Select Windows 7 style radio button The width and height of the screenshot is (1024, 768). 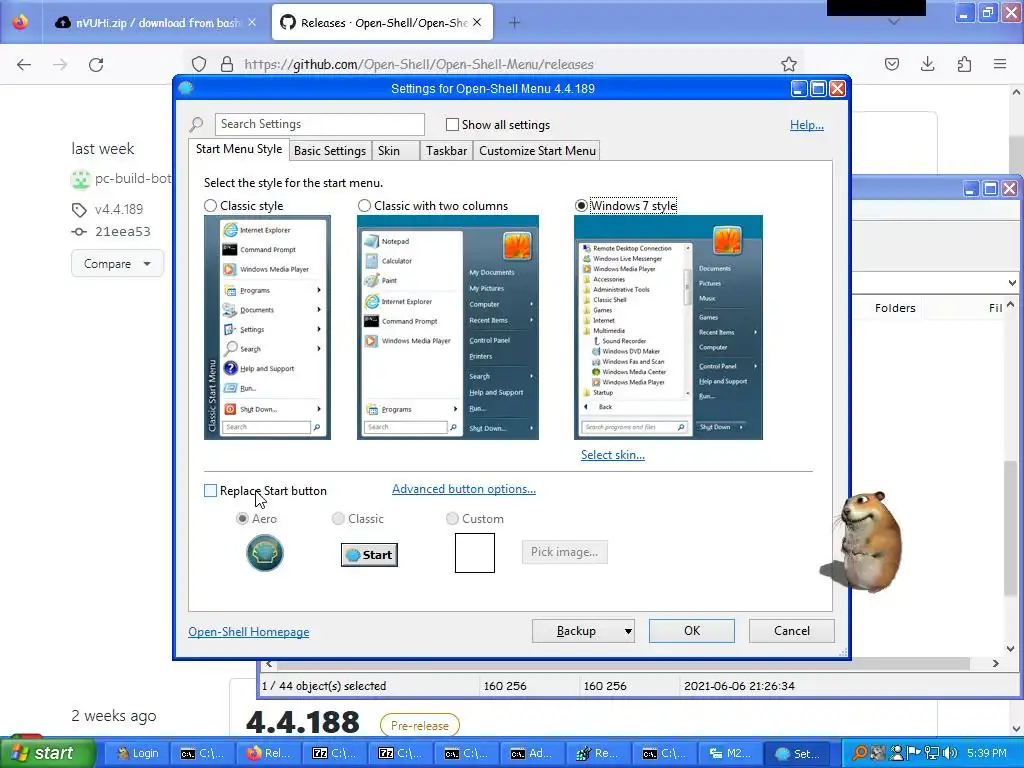[581, 206]
